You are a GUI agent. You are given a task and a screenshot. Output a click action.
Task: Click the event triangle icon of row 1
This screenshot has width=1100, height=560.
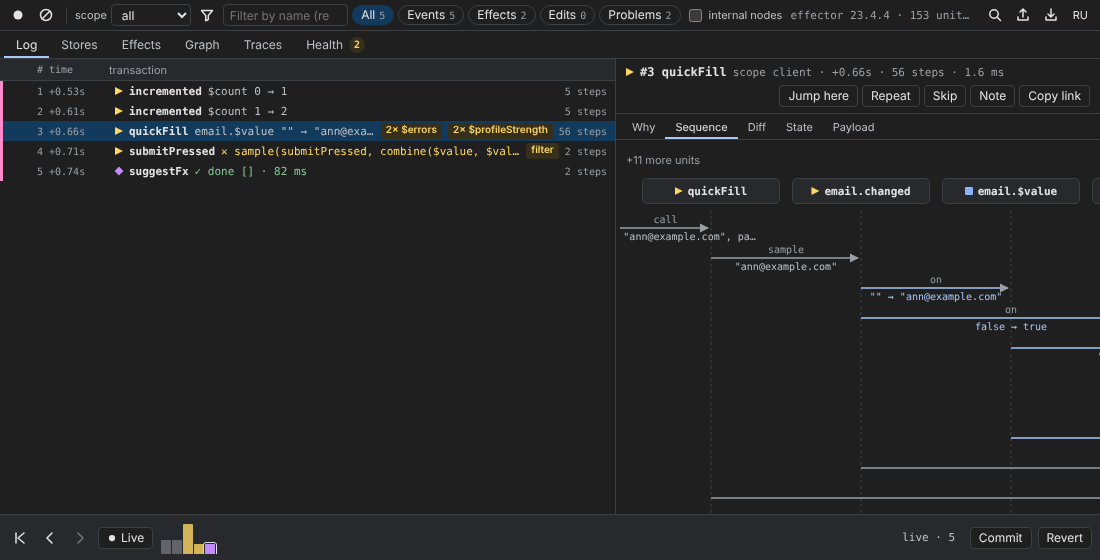(x=119, y=91)
